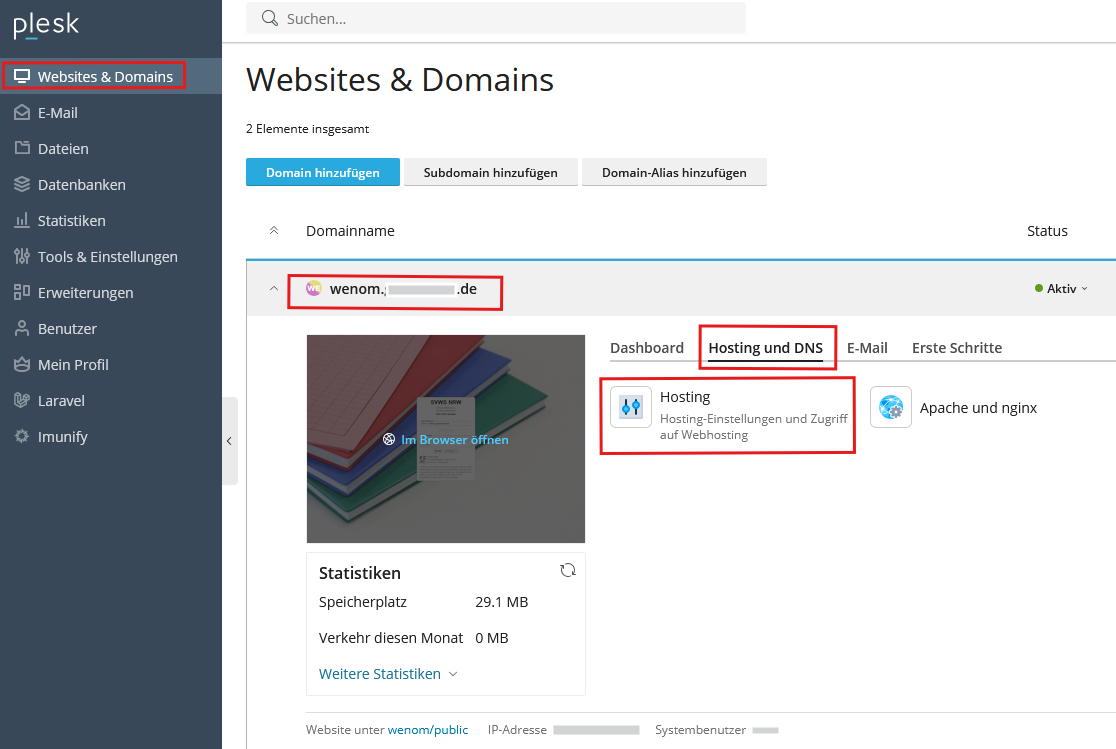
Task: Open the wenom/public folder link
Action: 427,730
